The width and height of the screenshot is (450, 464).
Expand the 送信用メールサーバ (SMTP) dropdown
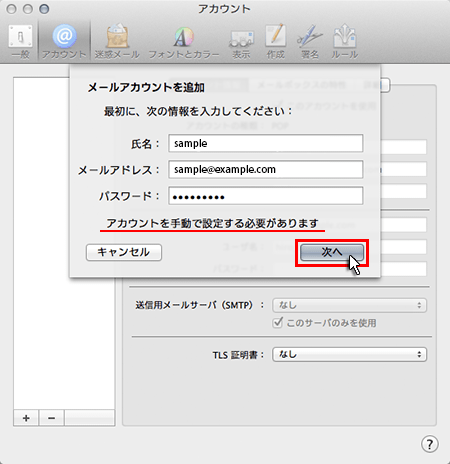pos(349,305)
